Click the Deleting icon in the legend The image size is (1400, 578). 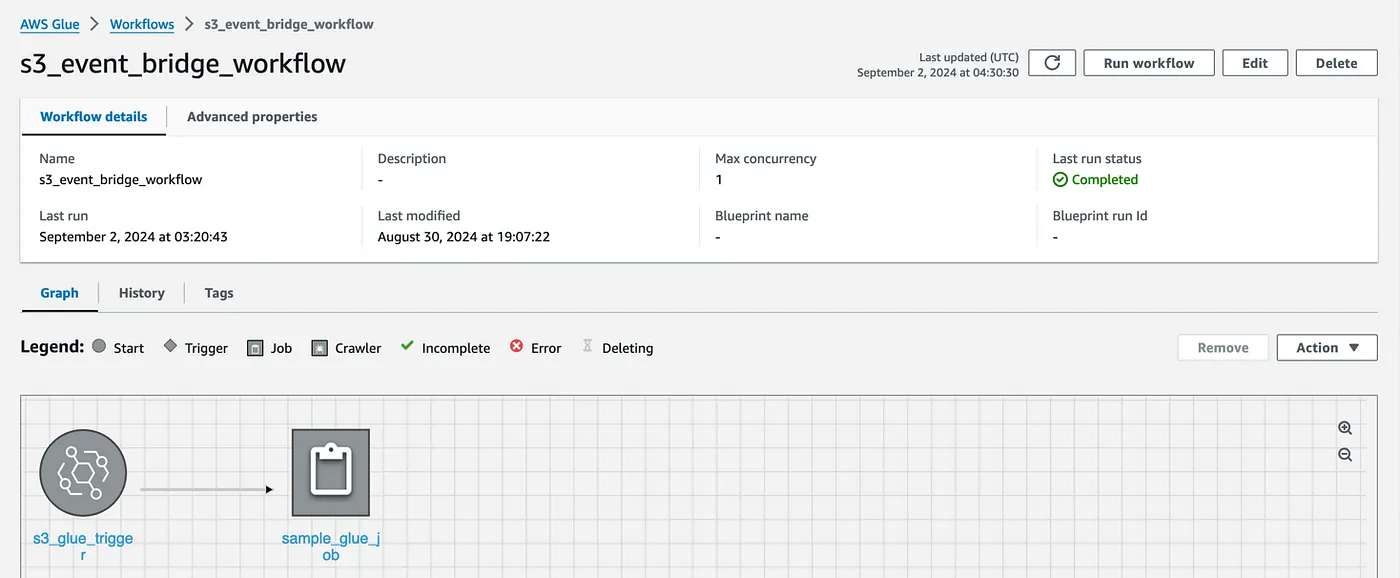[587, 347]
